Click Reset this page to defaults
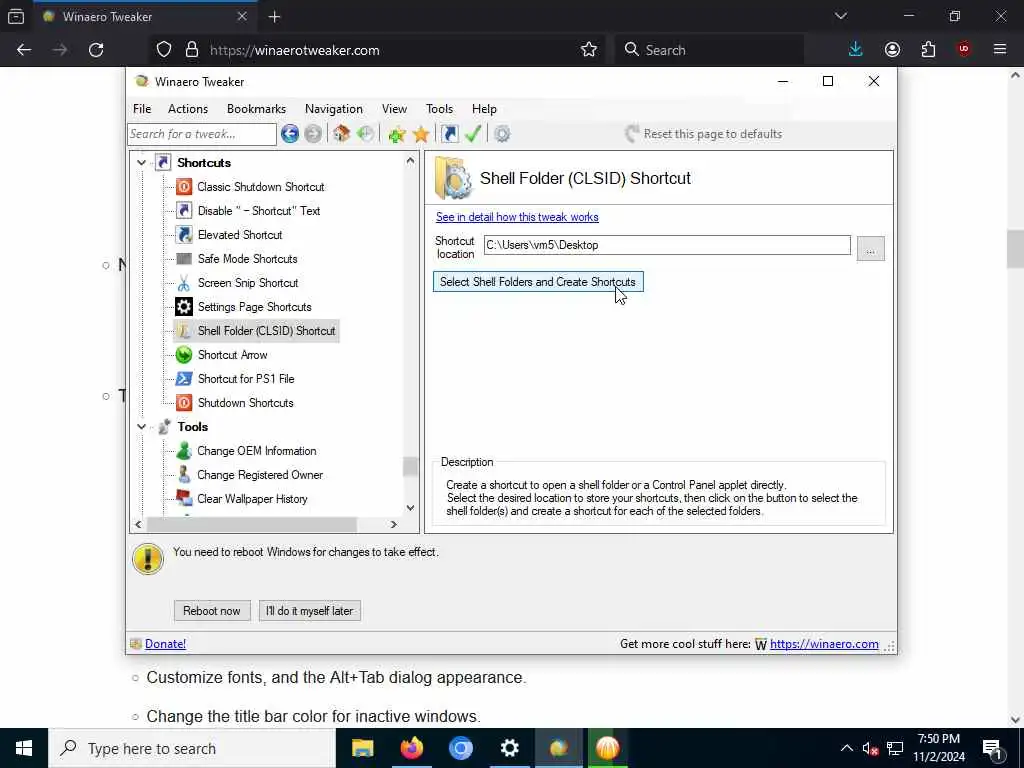The height and width of the screenshot is (768, 1024). [x=703, y=134]
